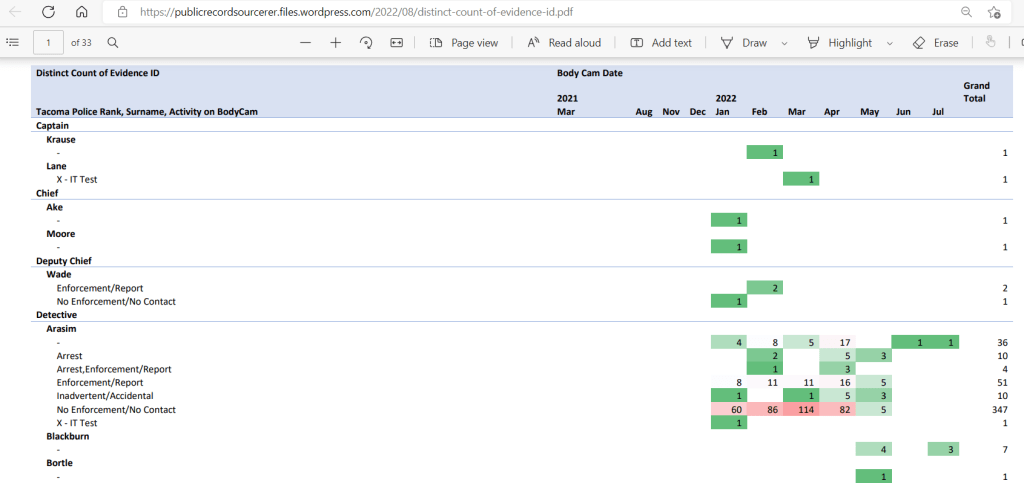Zoom in using the plus icon

[336, 43]
